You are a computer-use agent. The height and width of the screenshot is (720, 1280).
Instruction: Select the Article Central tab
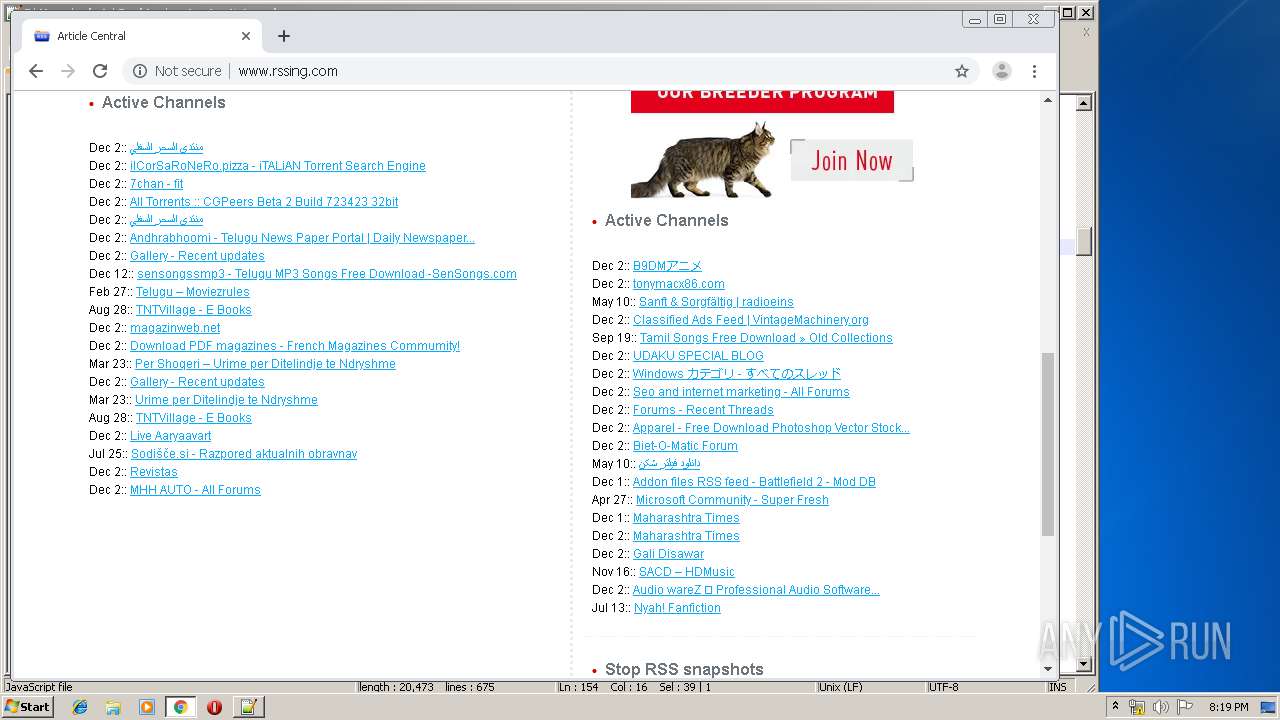click(141, 36)
